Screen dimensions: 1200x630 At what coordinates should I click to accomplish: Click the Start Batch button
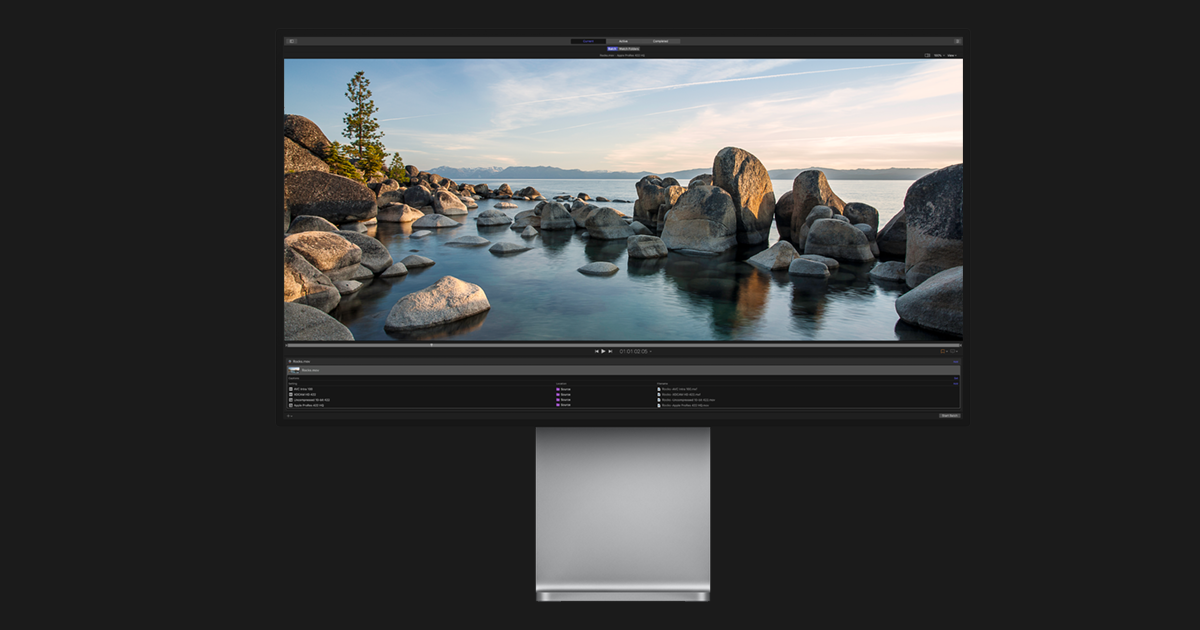[x=948, y=416]
